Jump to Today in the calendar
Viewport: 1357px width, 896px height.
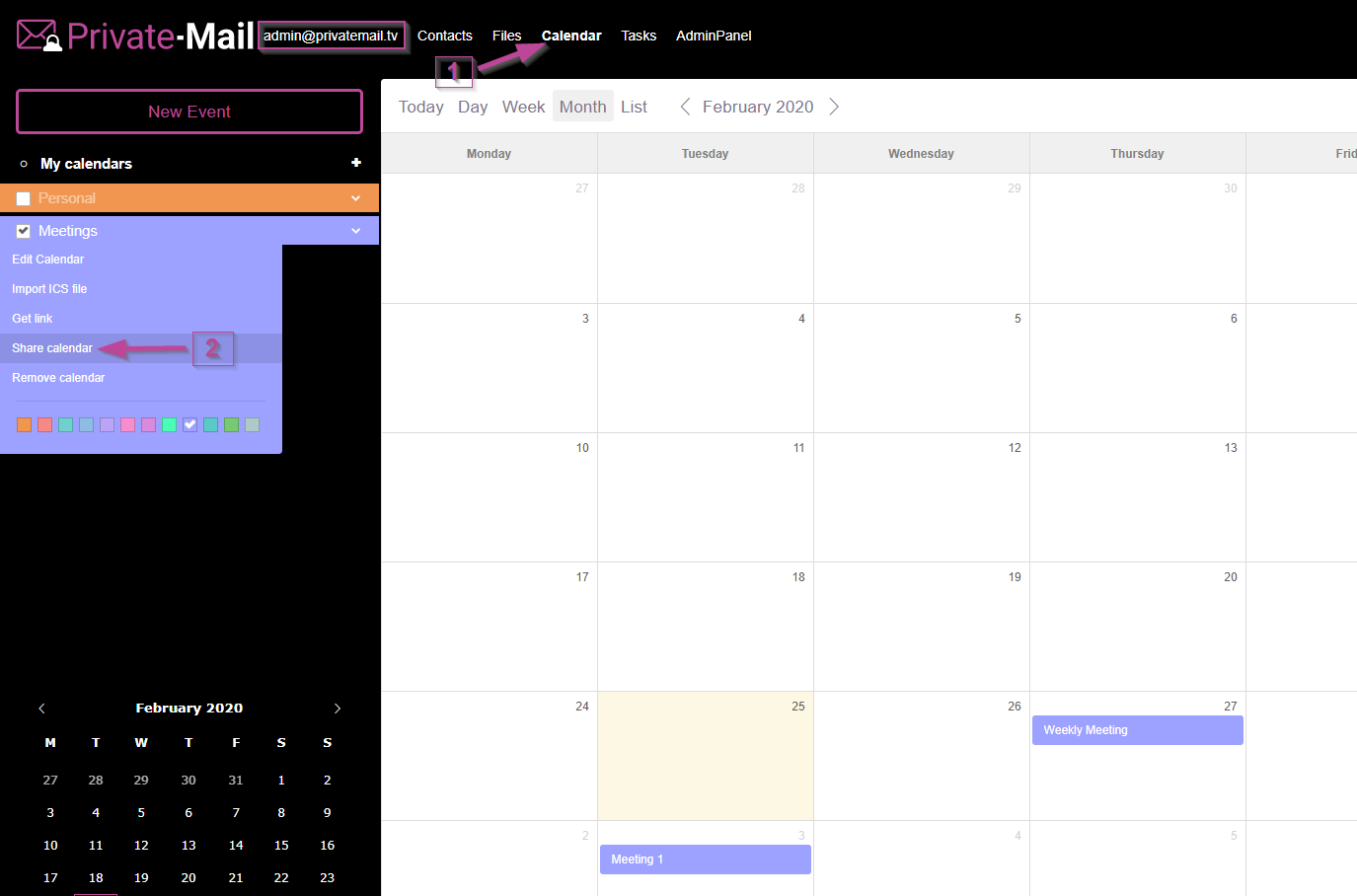point(420,107)
